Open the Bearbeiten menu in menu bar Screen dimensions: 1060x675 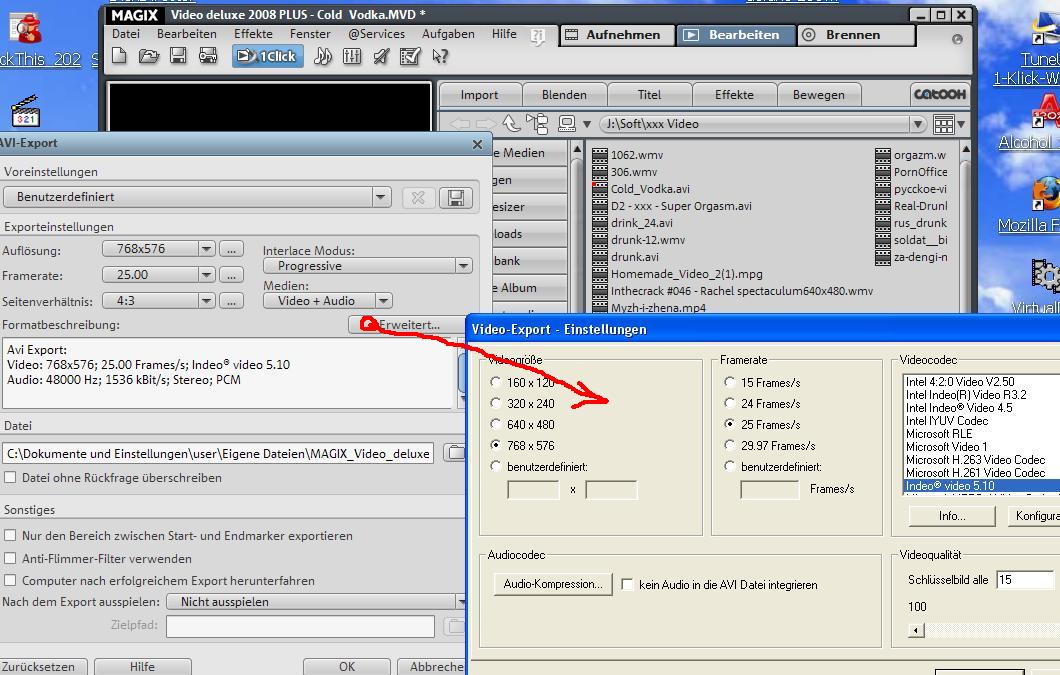click(x=187, y=34)
